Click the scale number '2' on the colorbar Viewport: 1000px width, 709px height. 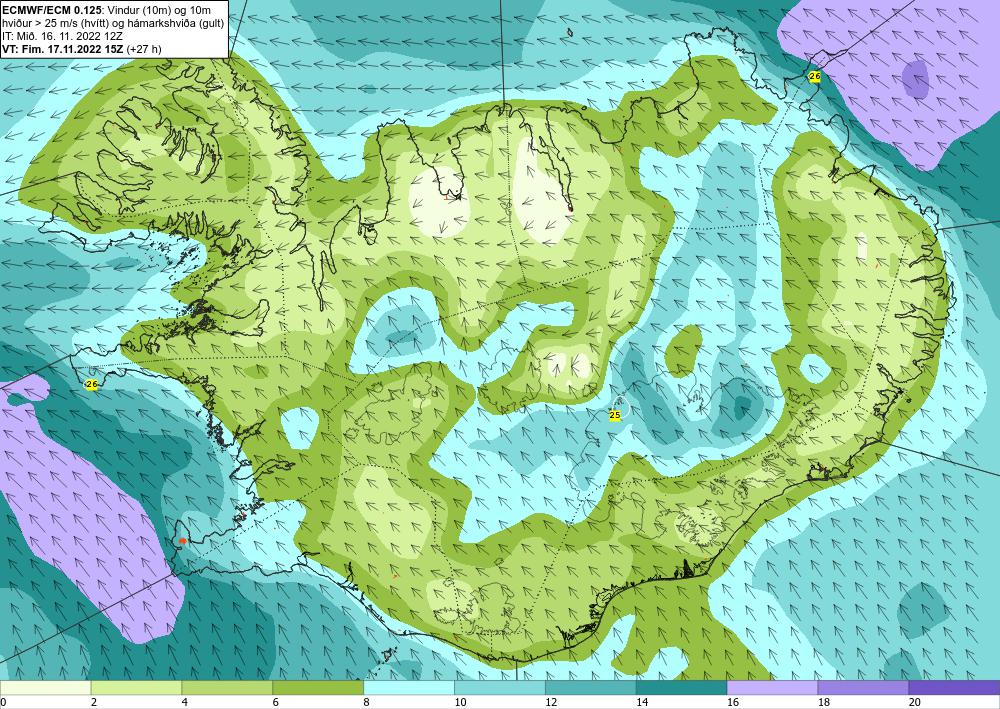click(x=94, y=703)
